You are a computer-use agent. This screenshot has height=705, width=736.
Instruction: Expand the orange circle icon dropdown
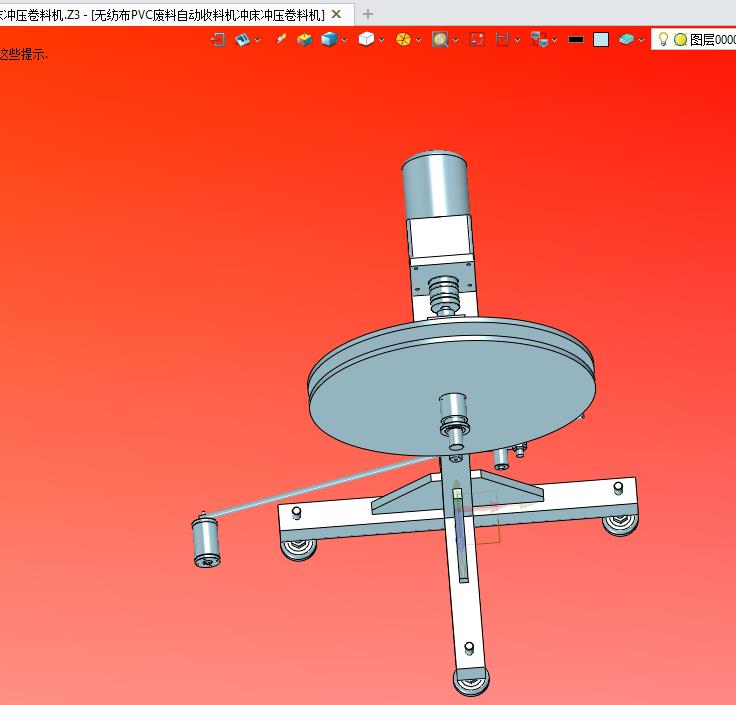418,40
